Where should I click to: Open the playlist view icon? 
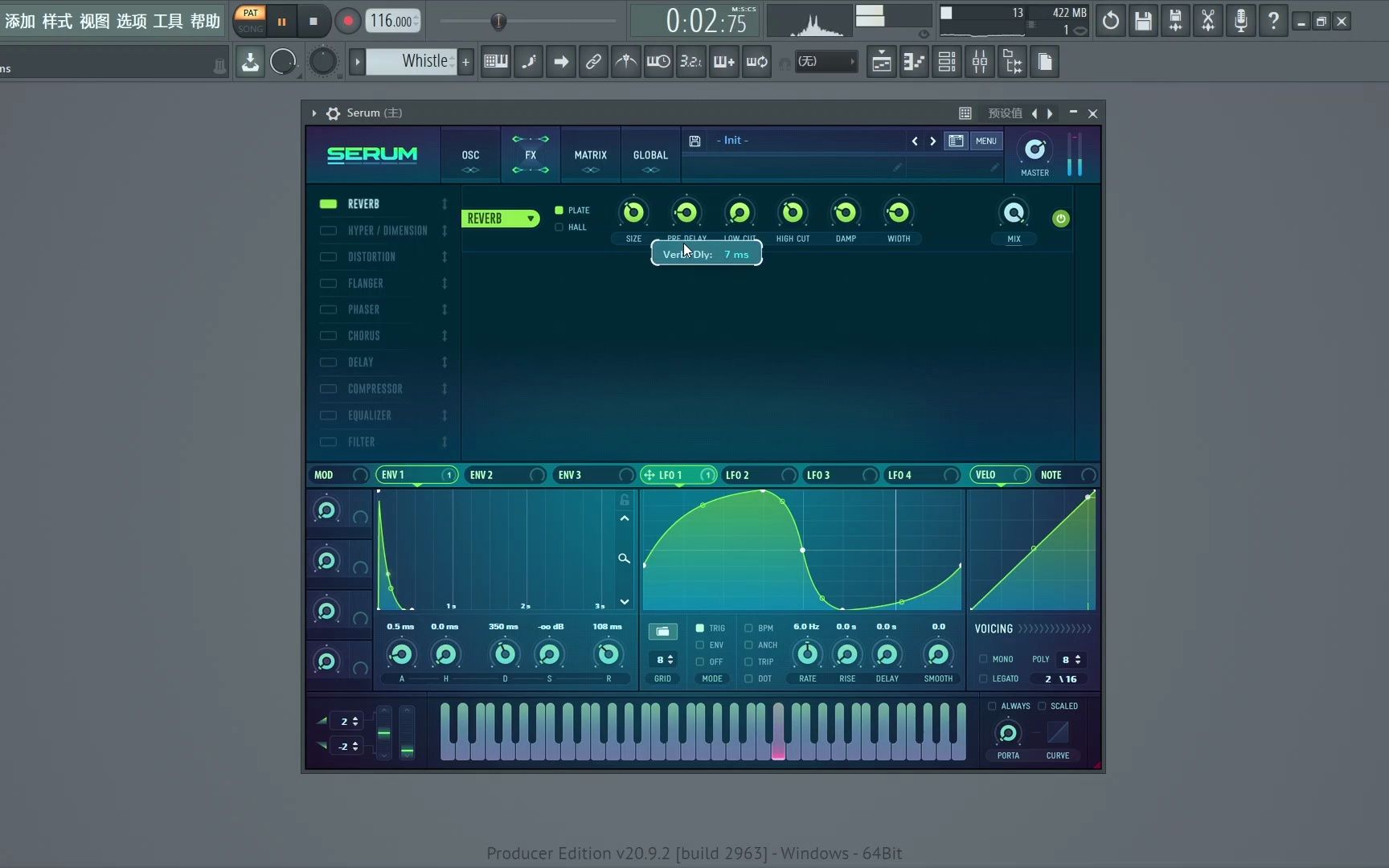pyautogui.click(x=882, y=62)
